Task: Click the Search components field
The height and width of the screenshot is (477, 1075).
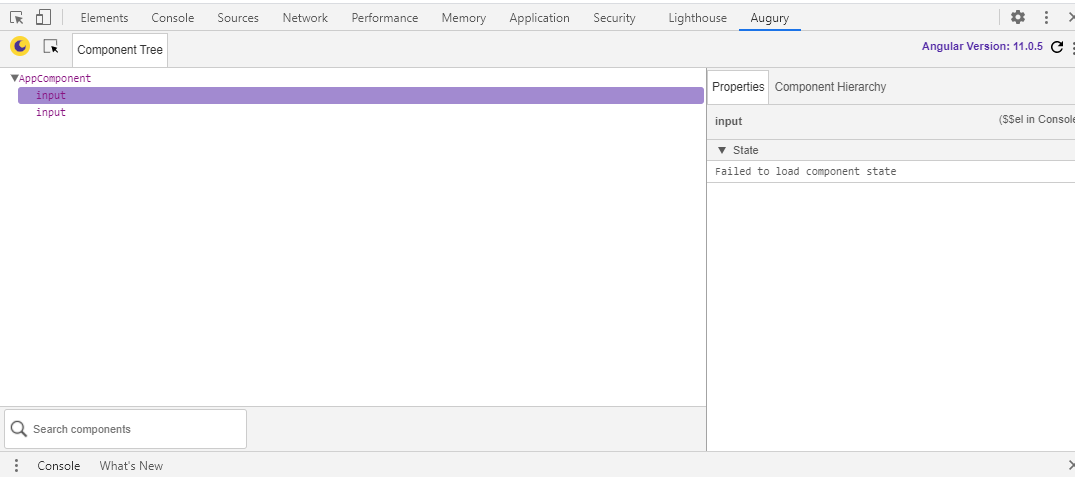Action: 136,429
